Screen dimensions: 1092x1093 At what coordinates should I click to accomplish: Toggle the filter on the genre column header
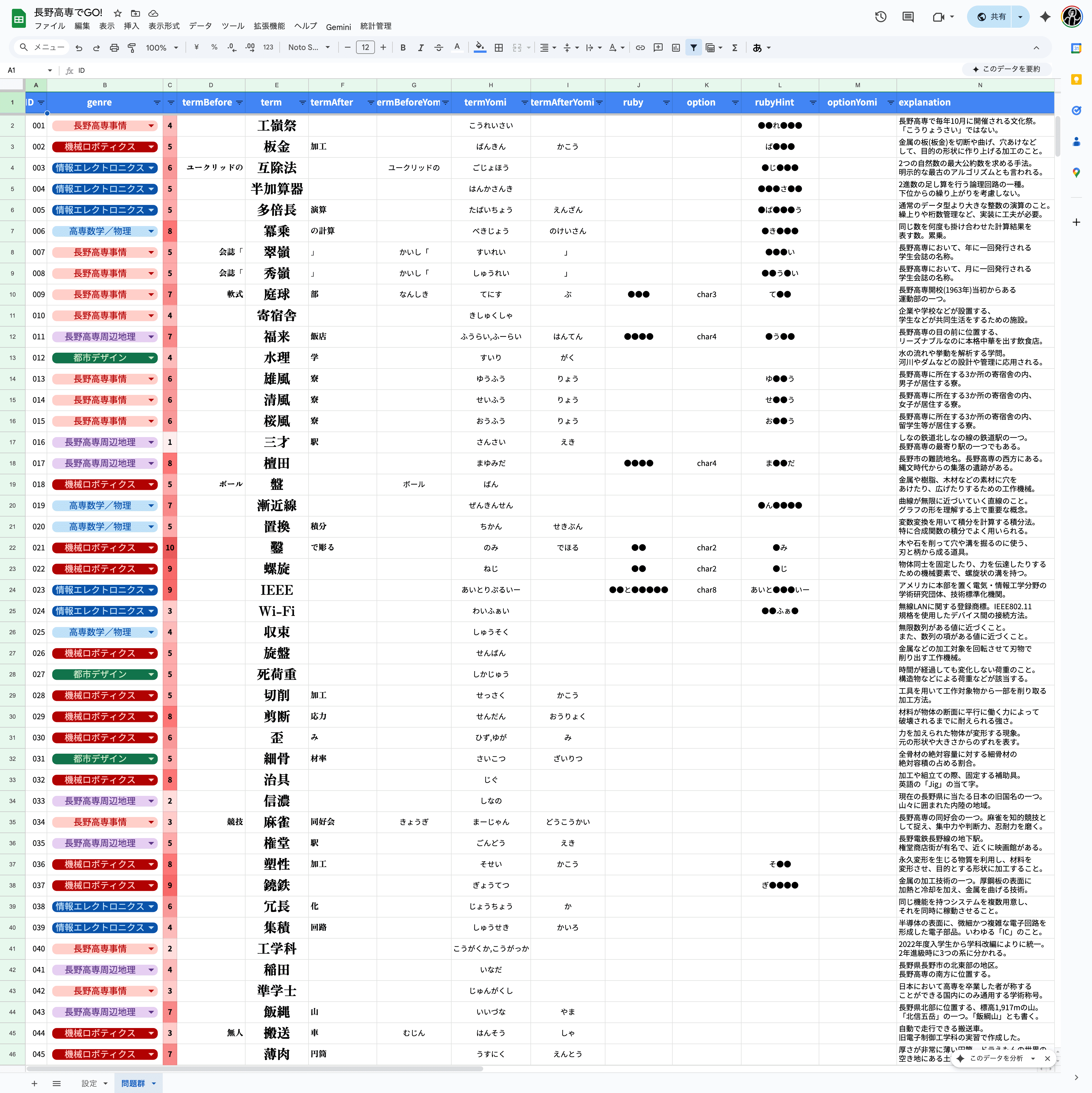tap(157, 103)
